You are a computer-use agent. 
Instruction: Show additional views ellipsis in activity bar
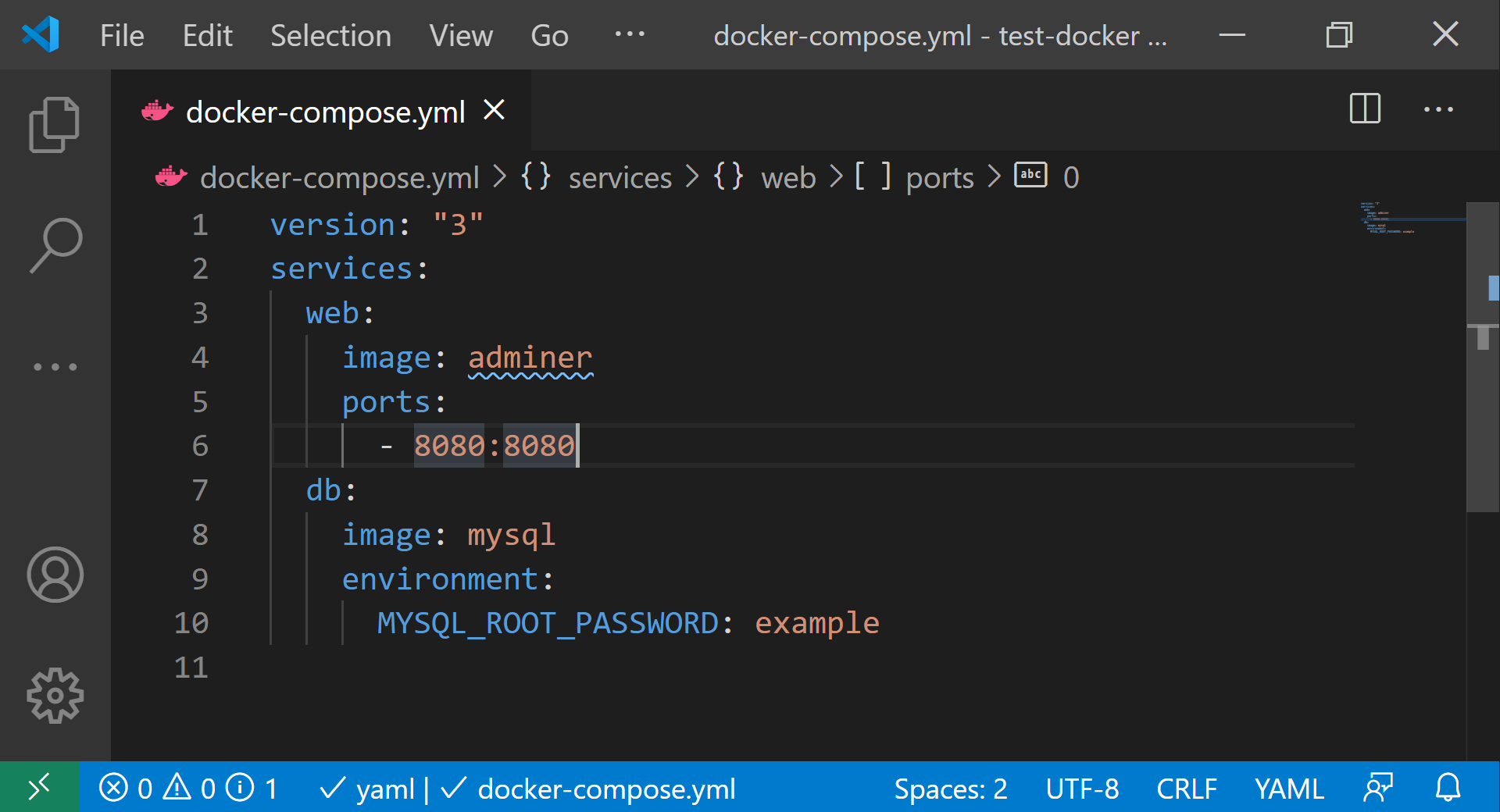tap(55, 366)
